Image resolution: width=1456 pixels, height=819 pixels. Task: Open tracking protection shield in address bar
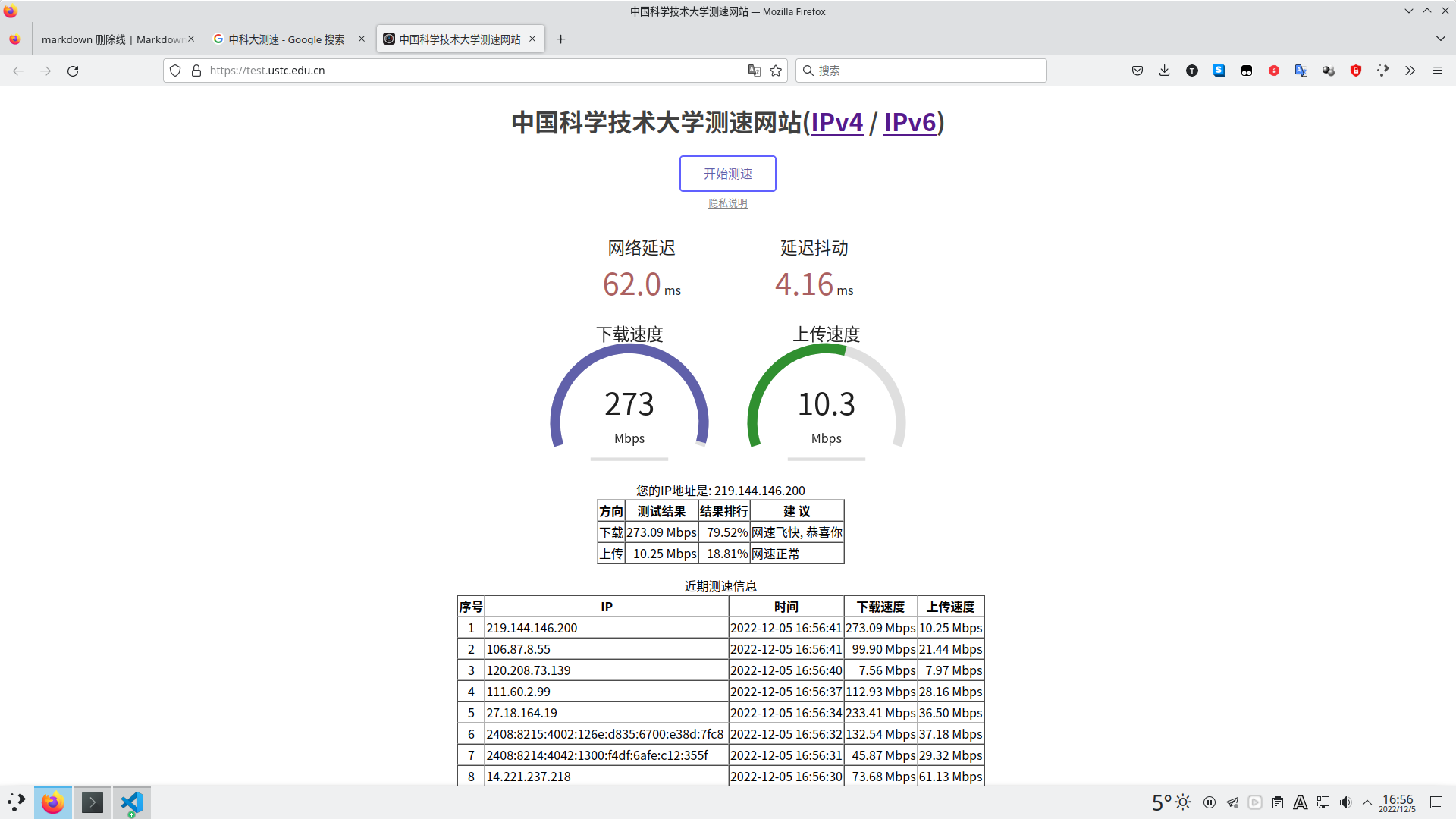(175, 71)
